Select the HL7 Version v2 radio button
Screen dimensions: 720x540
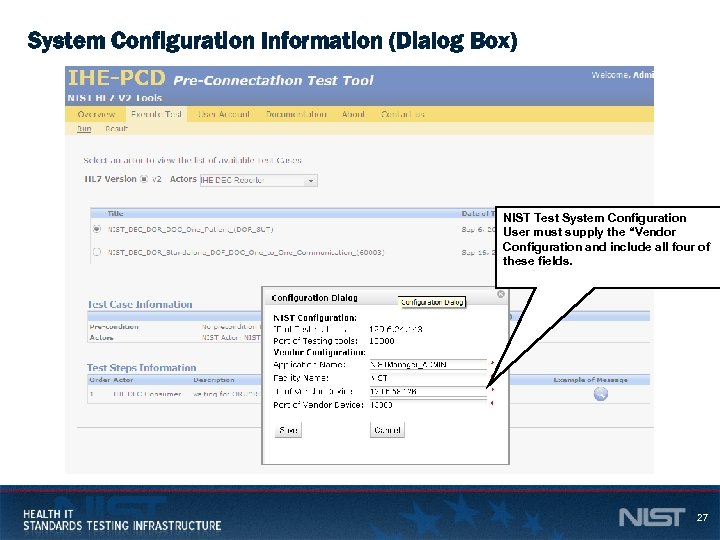[144, 179]
